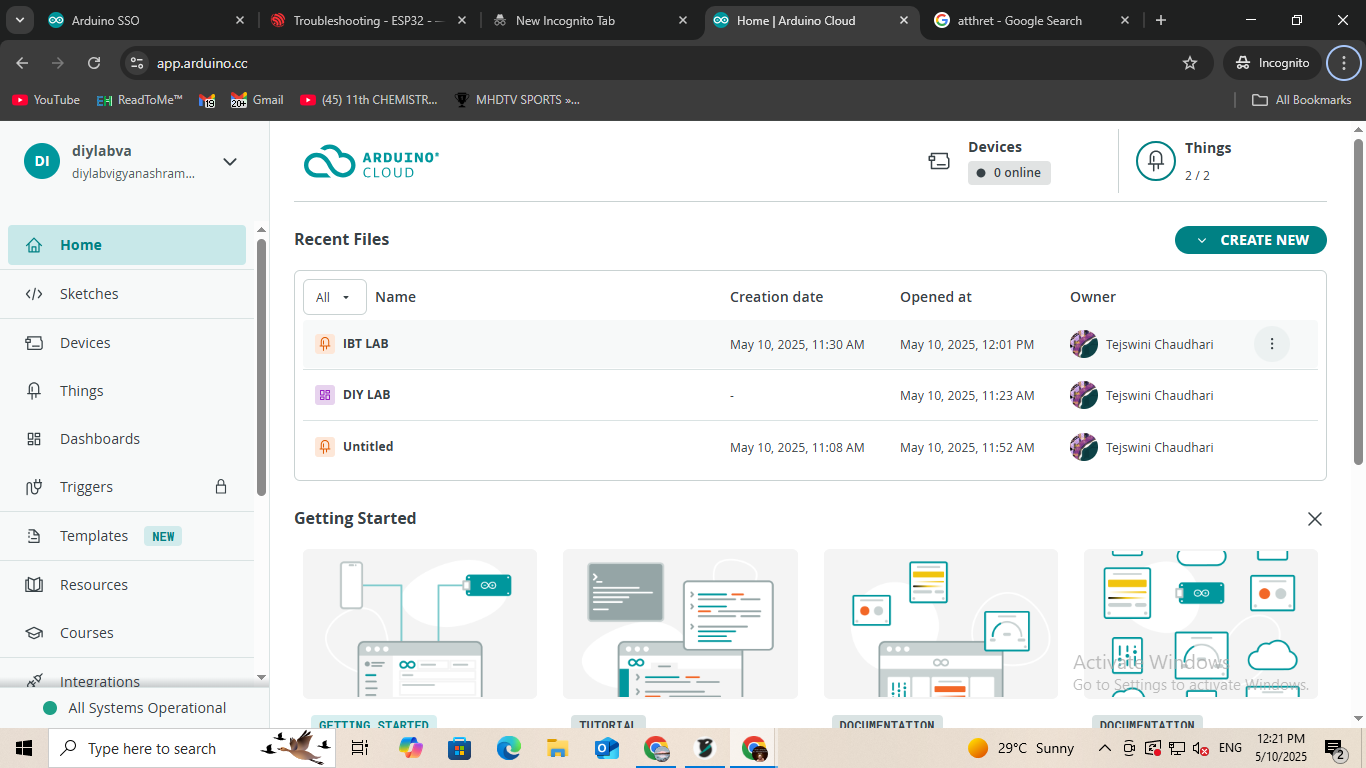This screenshot has width=1366, height=768.
Task: Open the All file type filter dropdown
Action: (x=334, y=297)
